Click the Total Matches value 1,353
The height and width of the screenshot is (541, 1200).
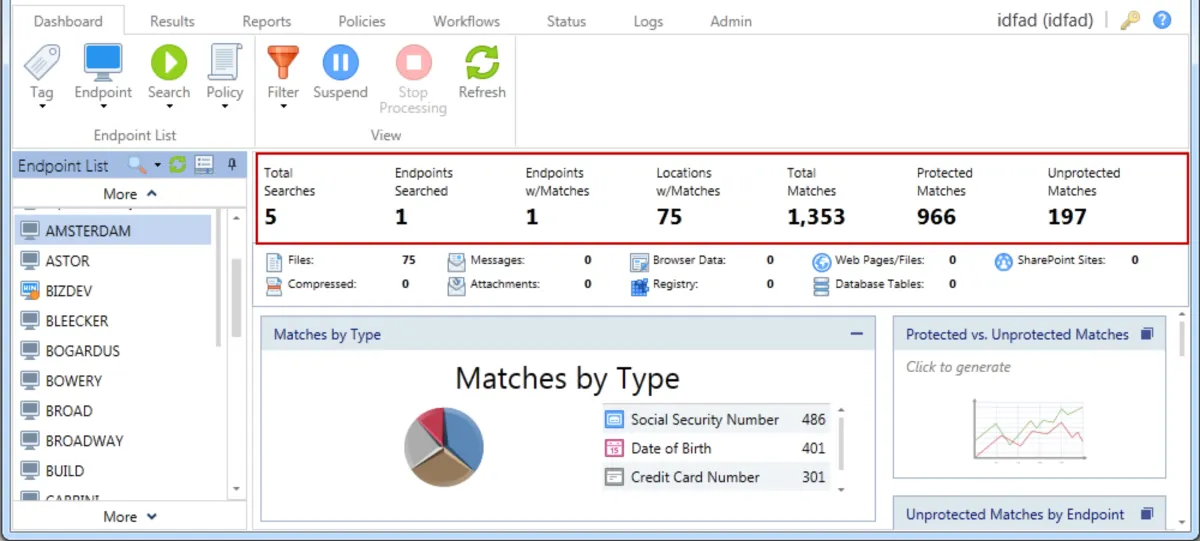pyautogui.click(x=816, y=216)
